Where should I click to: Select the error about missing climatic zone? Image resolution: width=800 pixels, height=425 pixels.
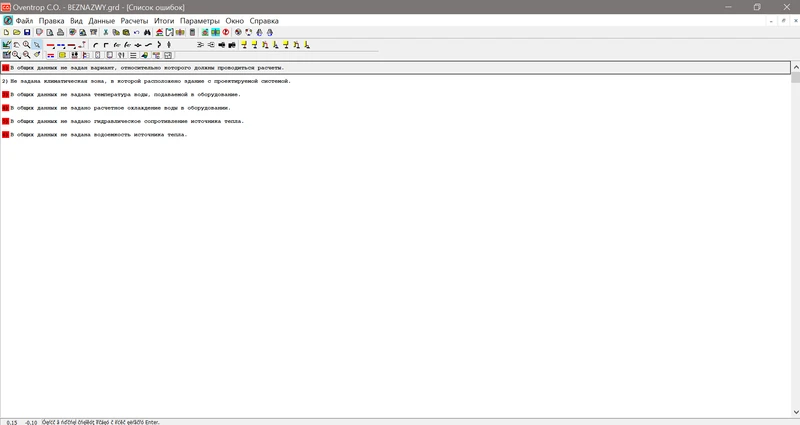148,81
